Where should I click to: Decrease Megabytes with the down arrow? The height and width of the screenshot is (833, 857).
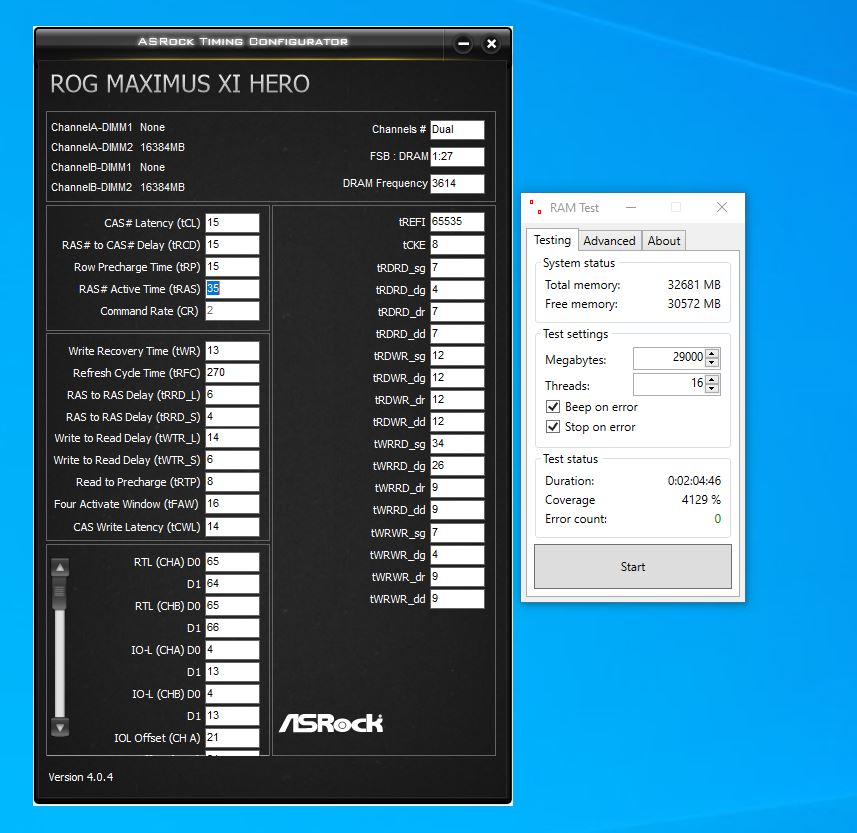(712, 363)
